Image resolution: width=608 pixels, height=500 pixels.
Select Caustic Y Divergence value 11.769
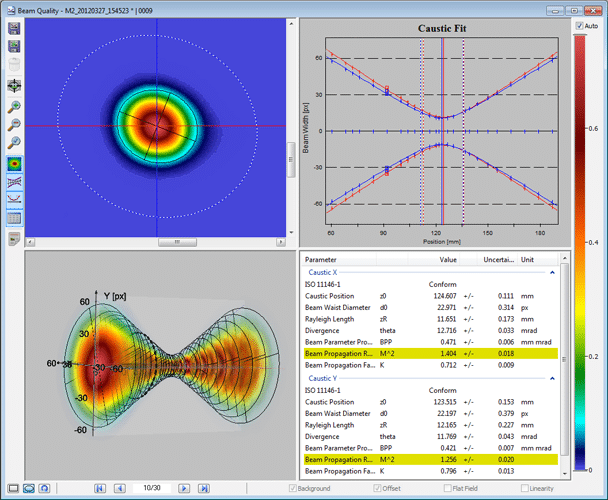[x=447, y=436]
